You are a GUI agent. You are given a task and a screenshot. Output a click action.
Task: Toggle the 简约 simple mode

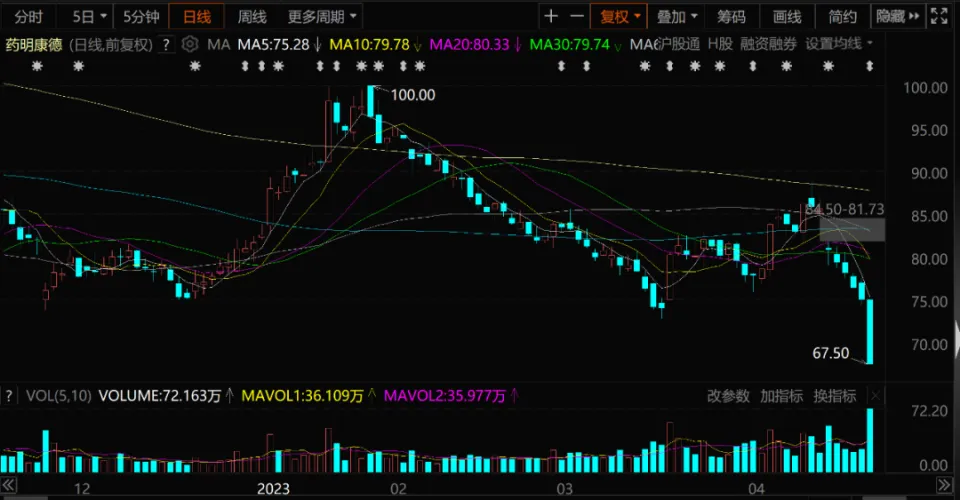[x=843, y=17]
